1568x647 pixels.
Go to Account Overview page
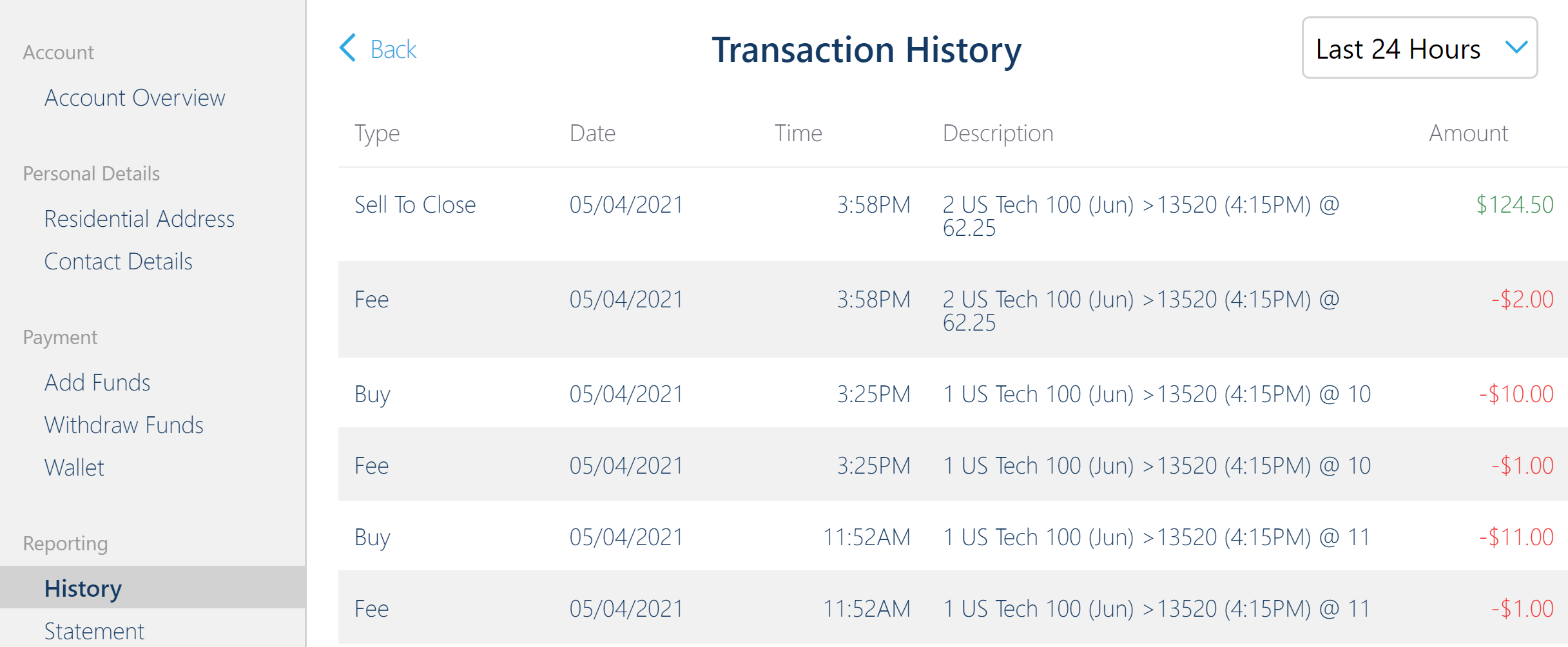pos(135,98)
